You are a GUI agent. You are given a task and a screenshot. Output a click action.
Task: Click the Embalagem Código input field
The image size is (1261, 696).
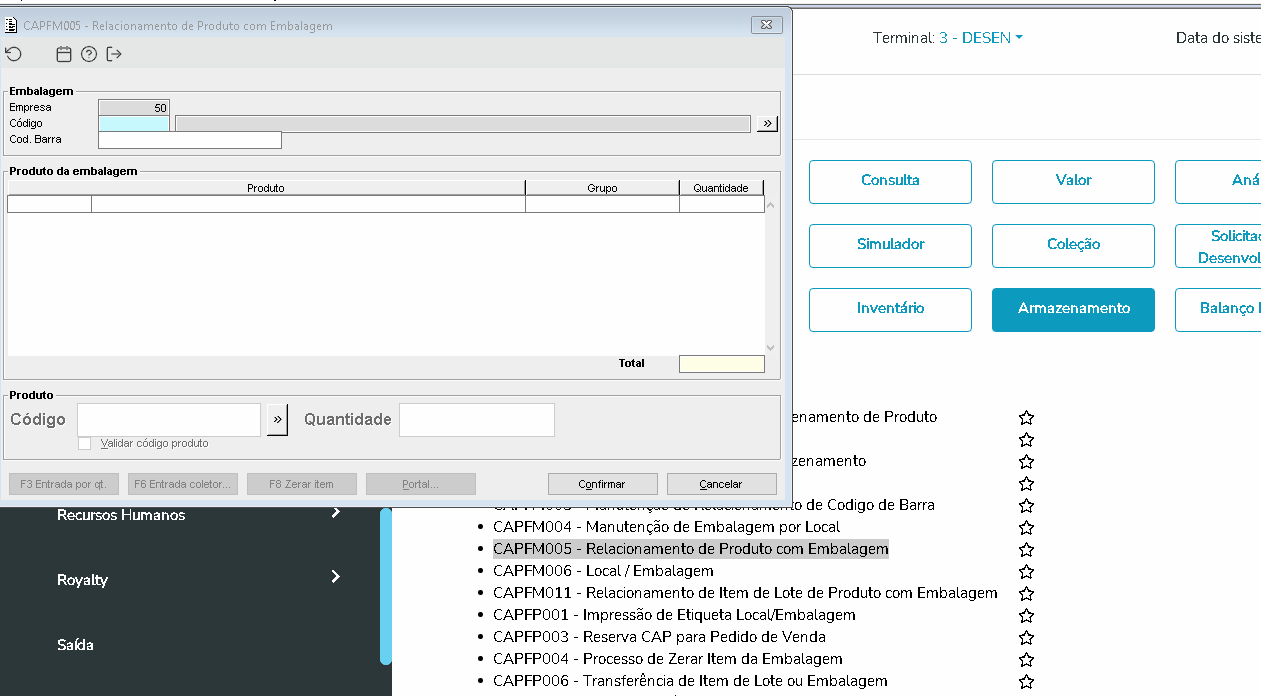(x=134, y=123)
